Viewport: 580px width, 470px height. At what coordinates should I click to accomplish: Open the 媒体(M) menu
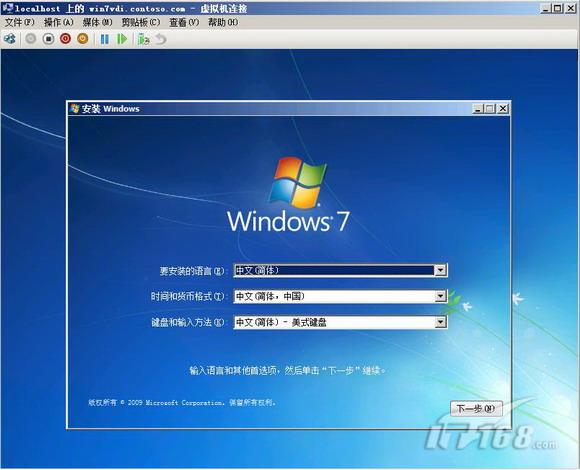97,22
